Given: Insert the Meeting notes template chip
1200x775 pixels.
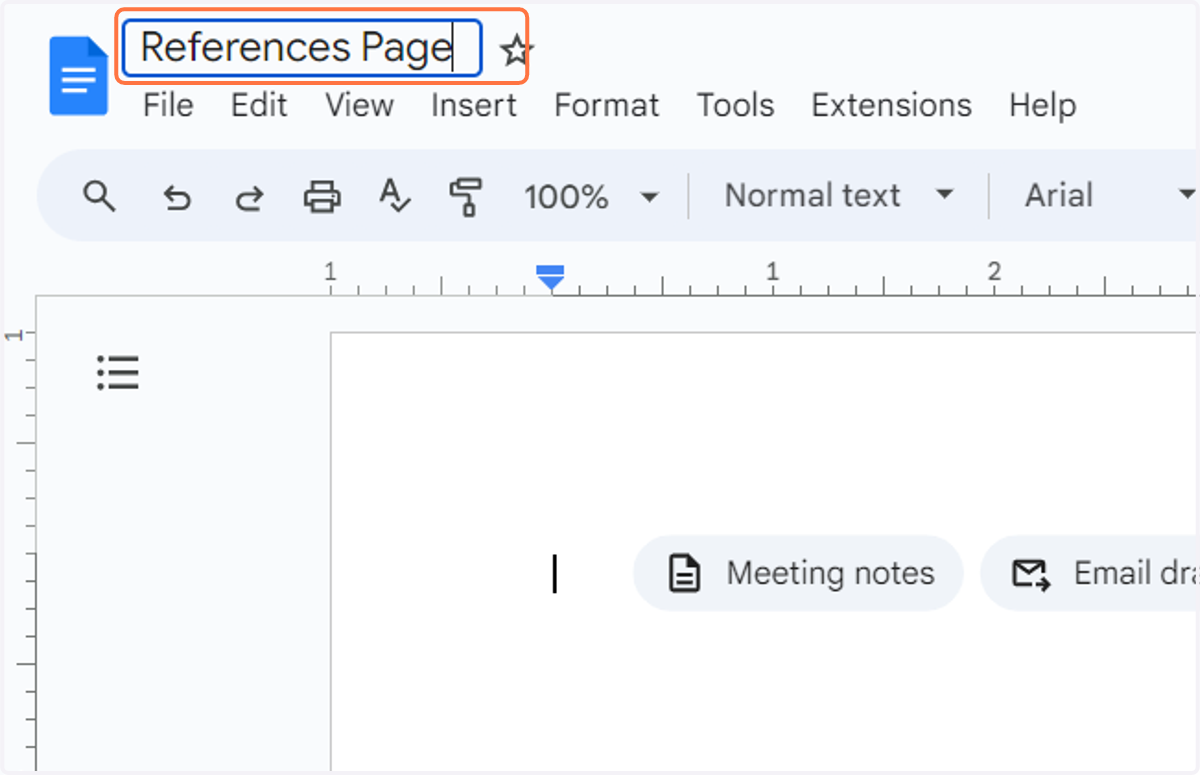Looking at the screenshot, I should click(798, 573).
